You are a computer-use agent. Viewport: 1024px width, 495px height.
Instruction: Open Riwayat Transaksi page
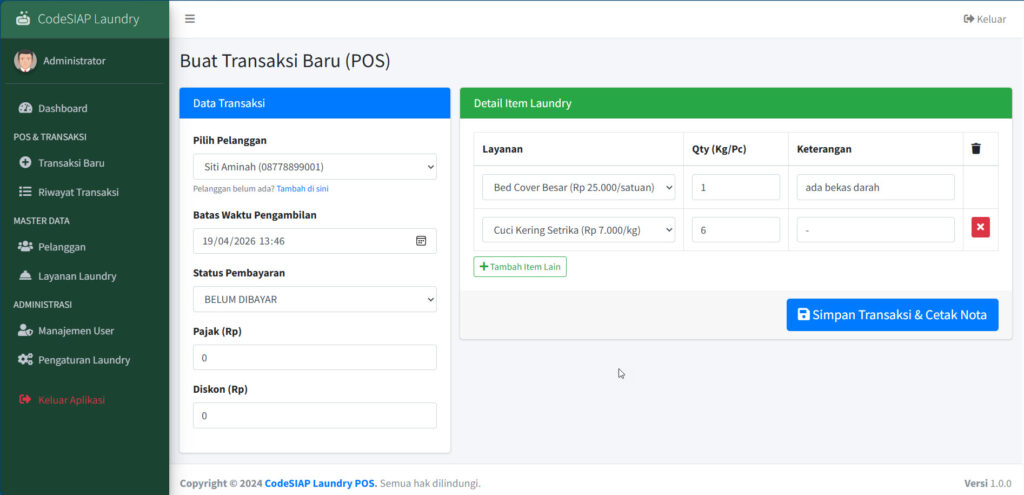(x=78, y=192)
